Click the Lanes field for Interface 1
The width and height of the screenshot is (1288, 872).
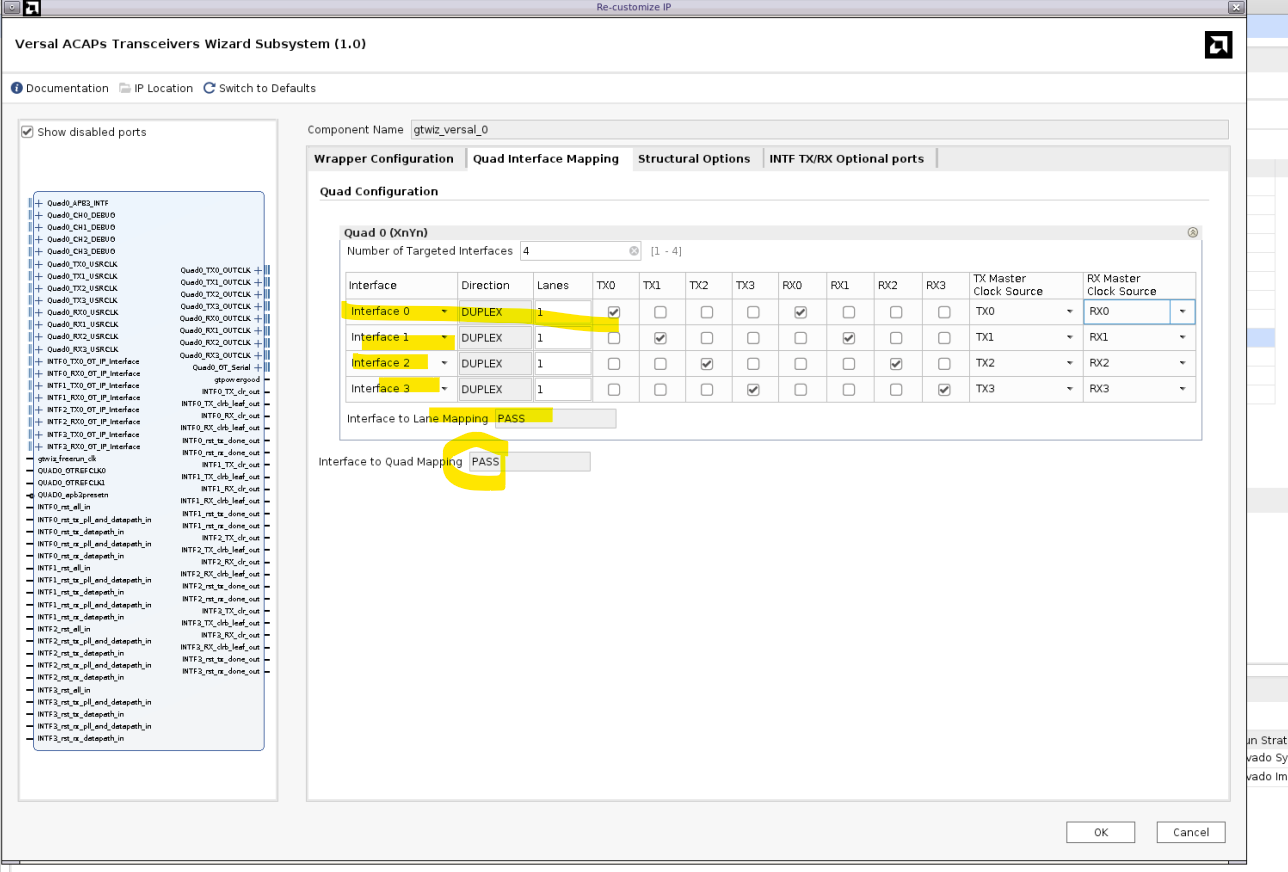[x=562, y=338]
